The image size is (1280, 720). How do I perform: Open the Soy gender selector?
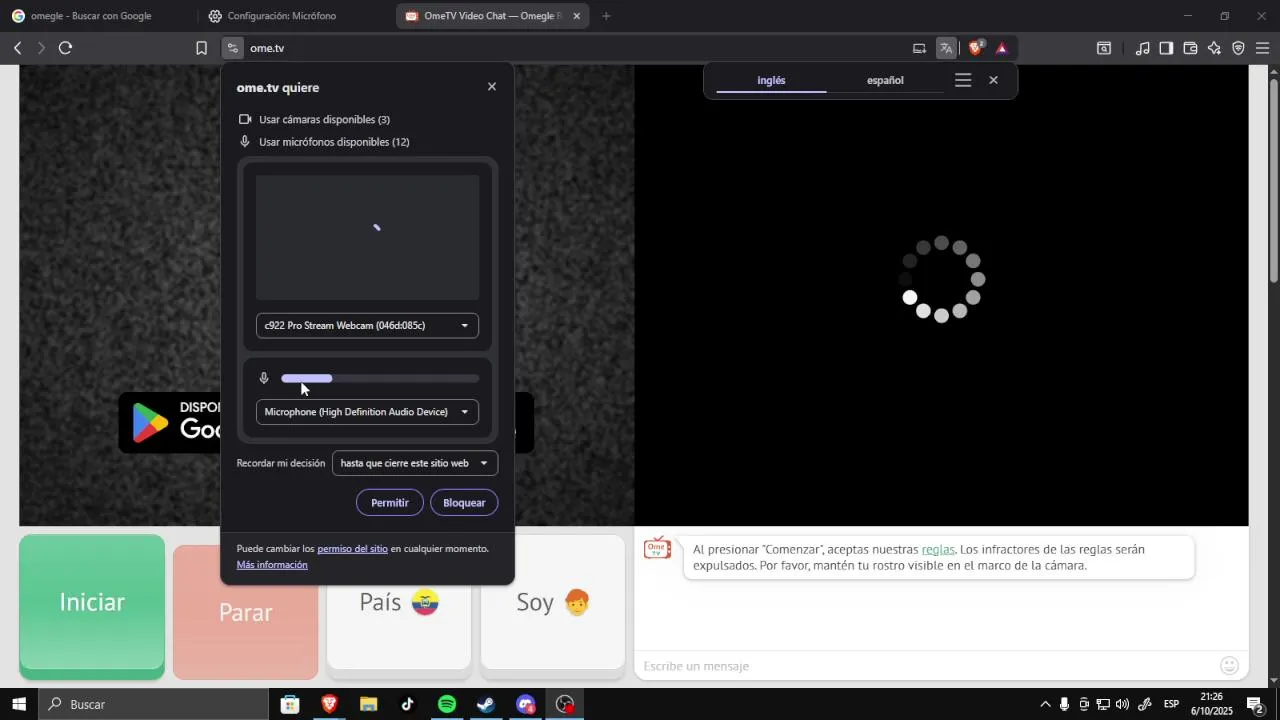coord(553,602)
